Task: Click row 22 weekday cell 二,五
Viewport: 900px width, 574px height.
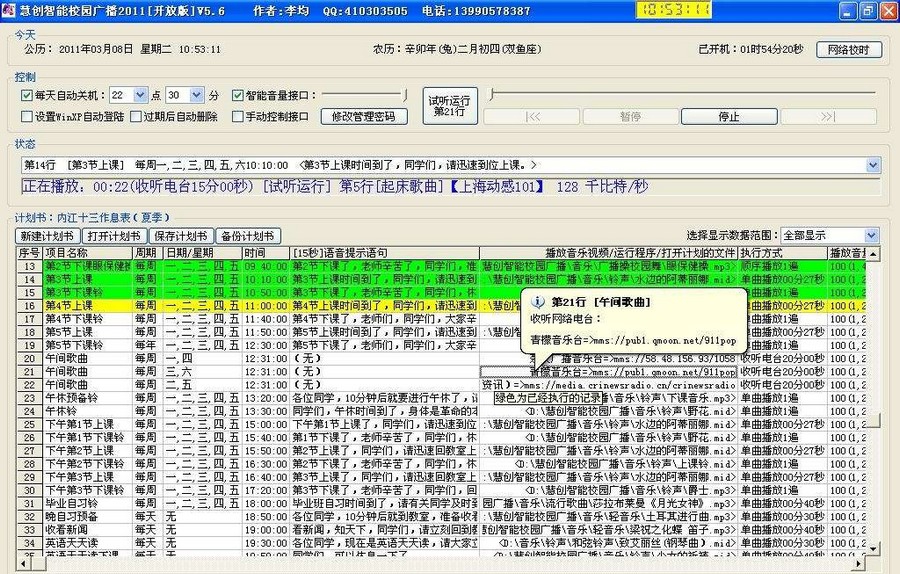Action: [203, 385]
